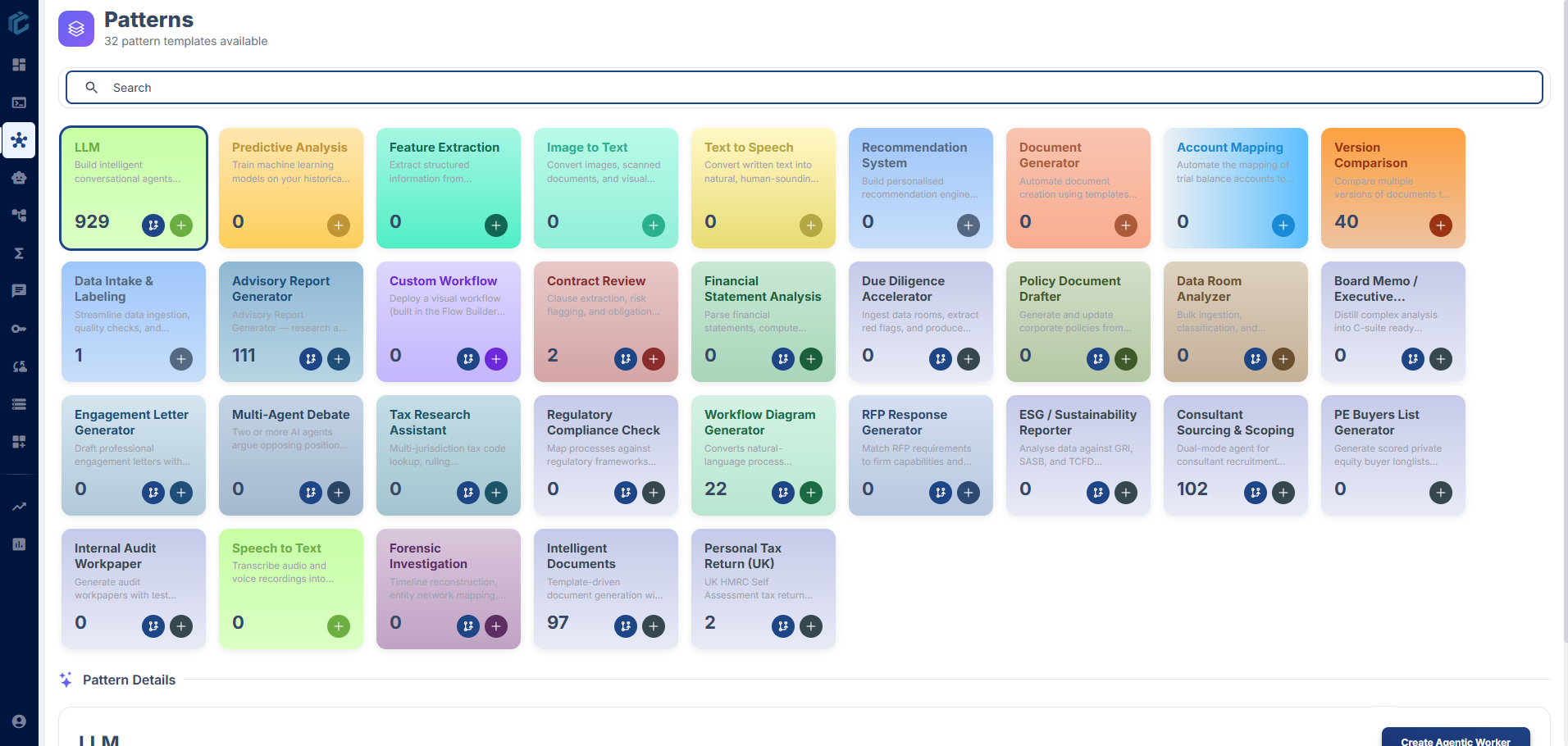Click the fork icon on Due Diligence Accelerator card
Screen dimensions: 1568x746
point(941,359)
